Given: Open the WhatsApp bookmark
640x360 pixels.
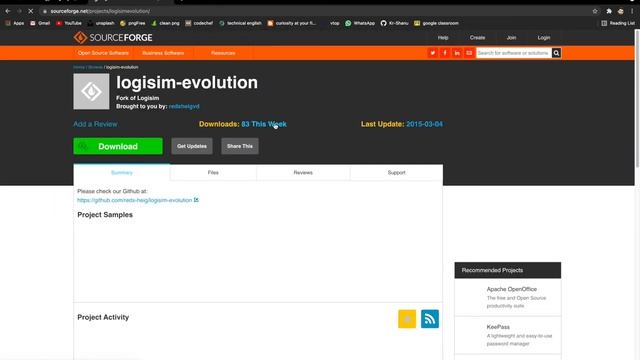Looking at the screenshot, I should 360,23.
